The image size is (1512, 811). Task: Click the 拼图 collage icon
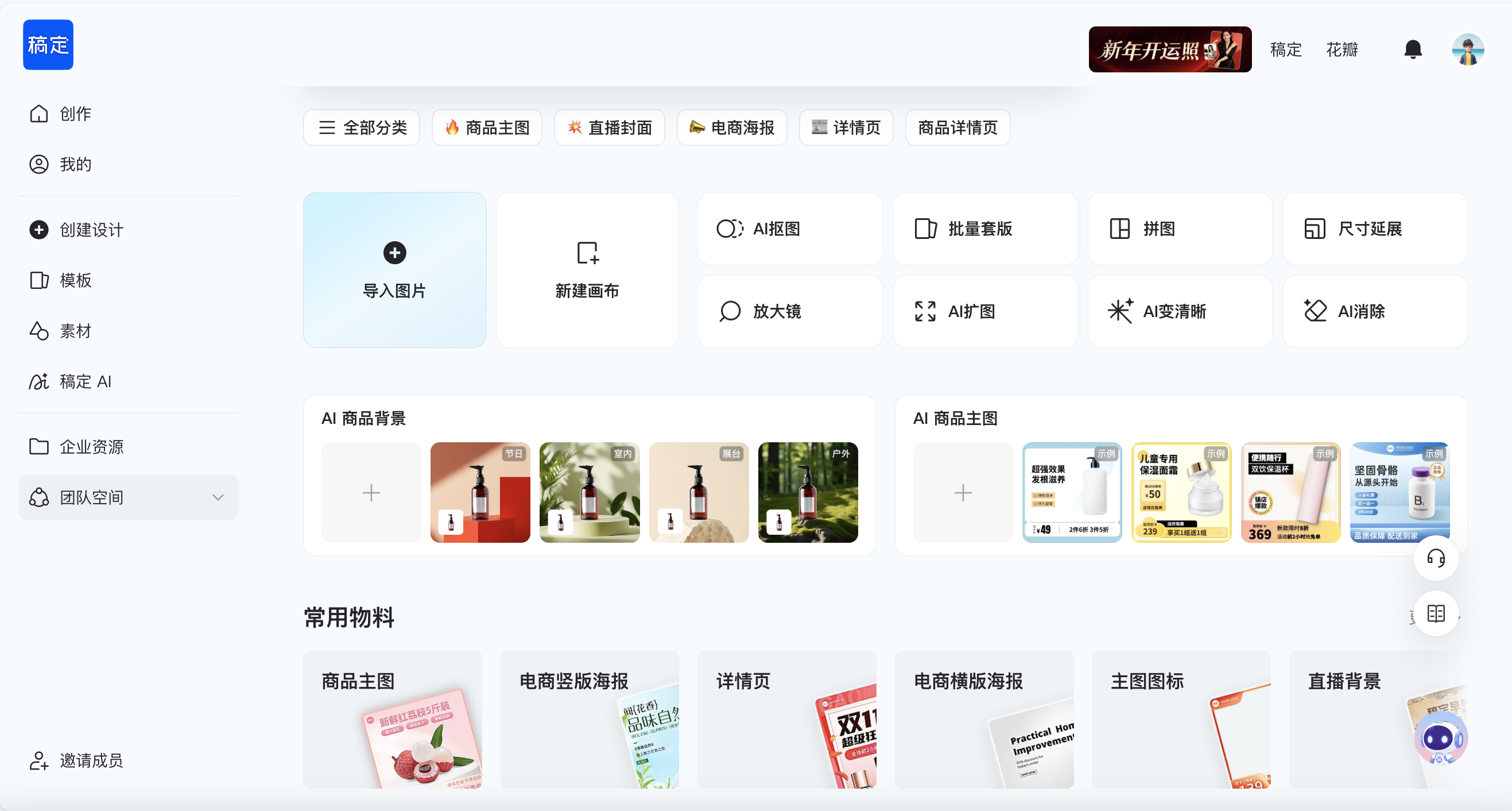[1119, 229]
